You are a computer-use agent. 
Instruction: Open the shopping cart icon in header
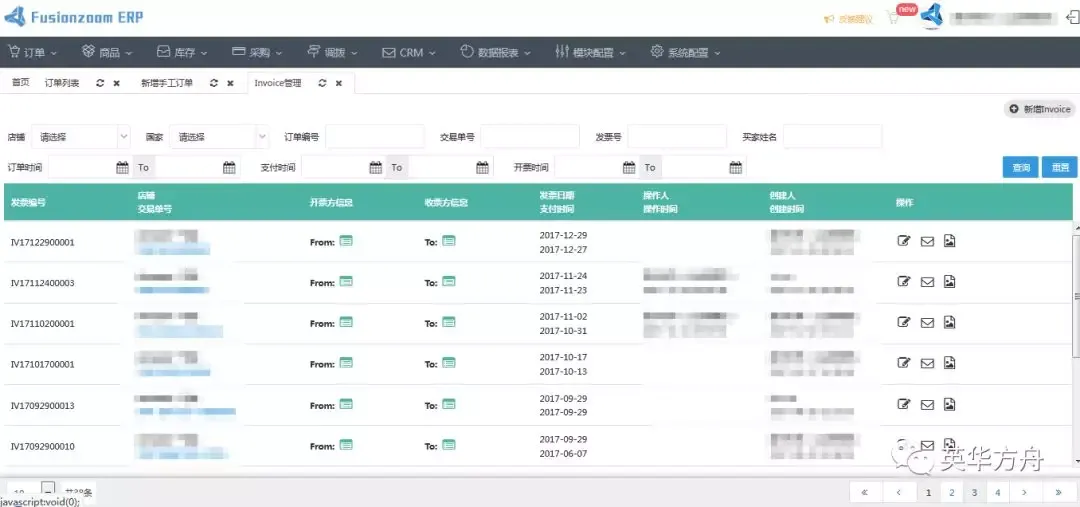pyautogui.click(x=893, y=19)
